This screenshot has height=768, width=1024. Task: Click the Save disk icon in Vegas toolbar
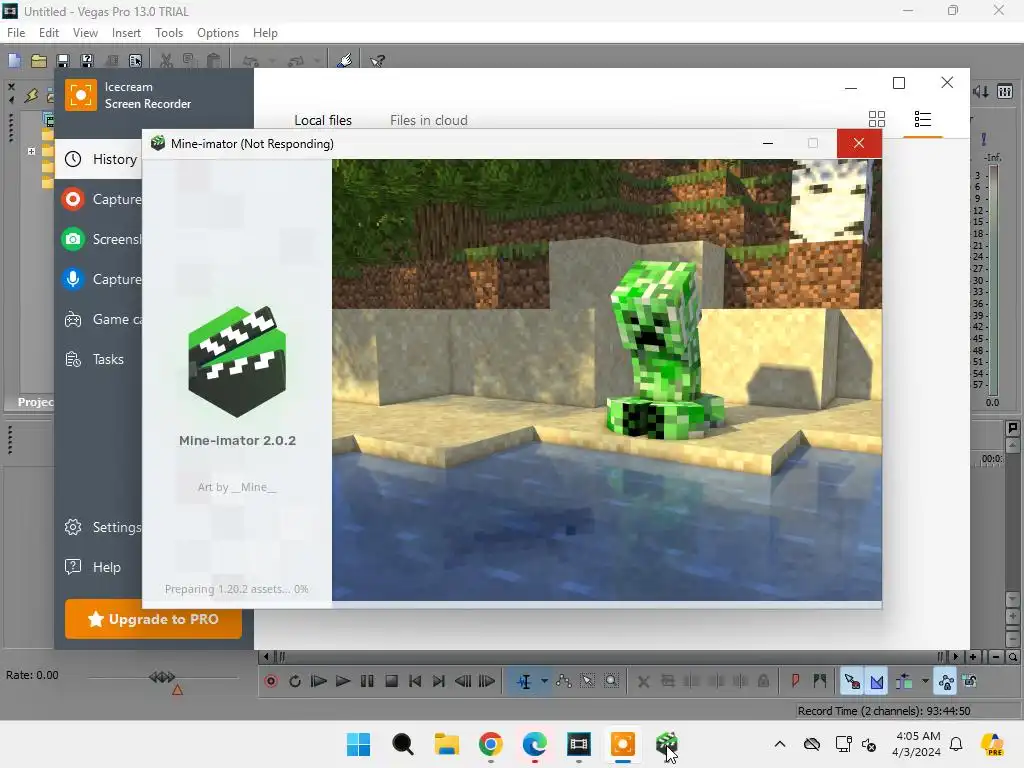coord(63,61)
